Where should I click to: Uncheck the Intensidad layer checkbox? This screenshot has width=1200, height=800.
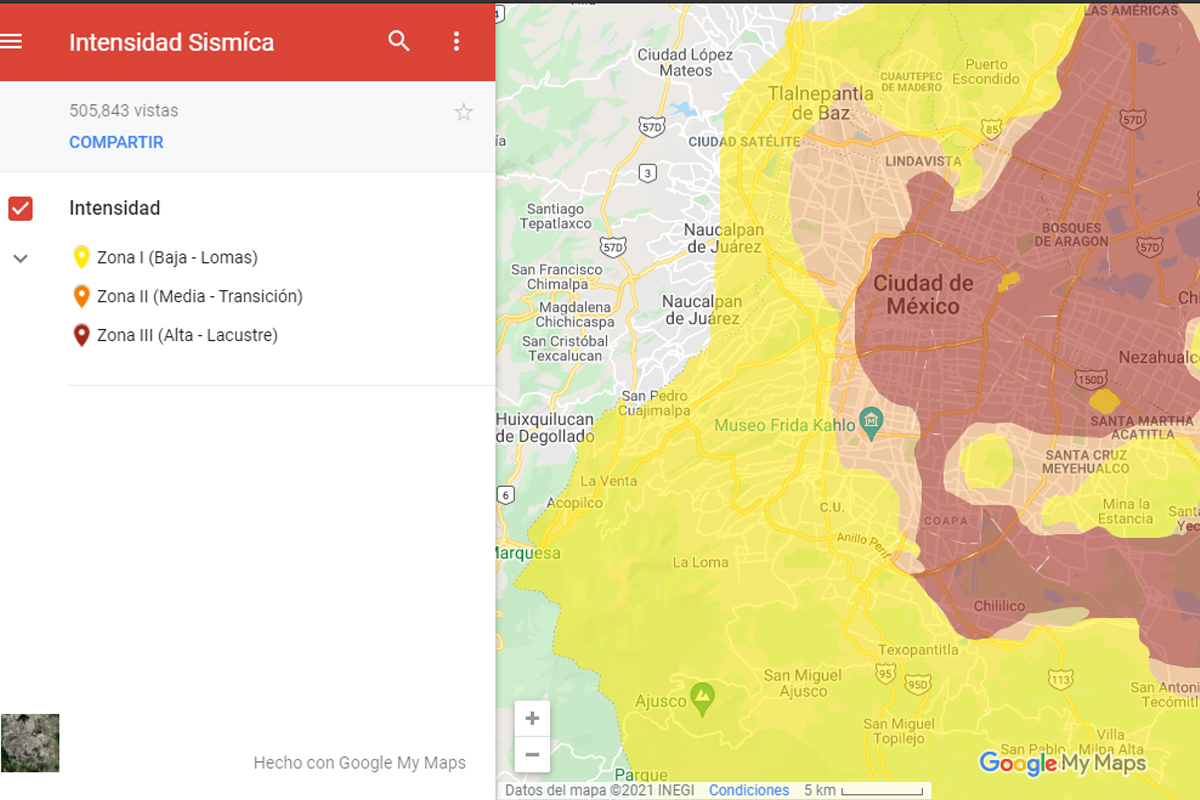click(x=21, y=208)
